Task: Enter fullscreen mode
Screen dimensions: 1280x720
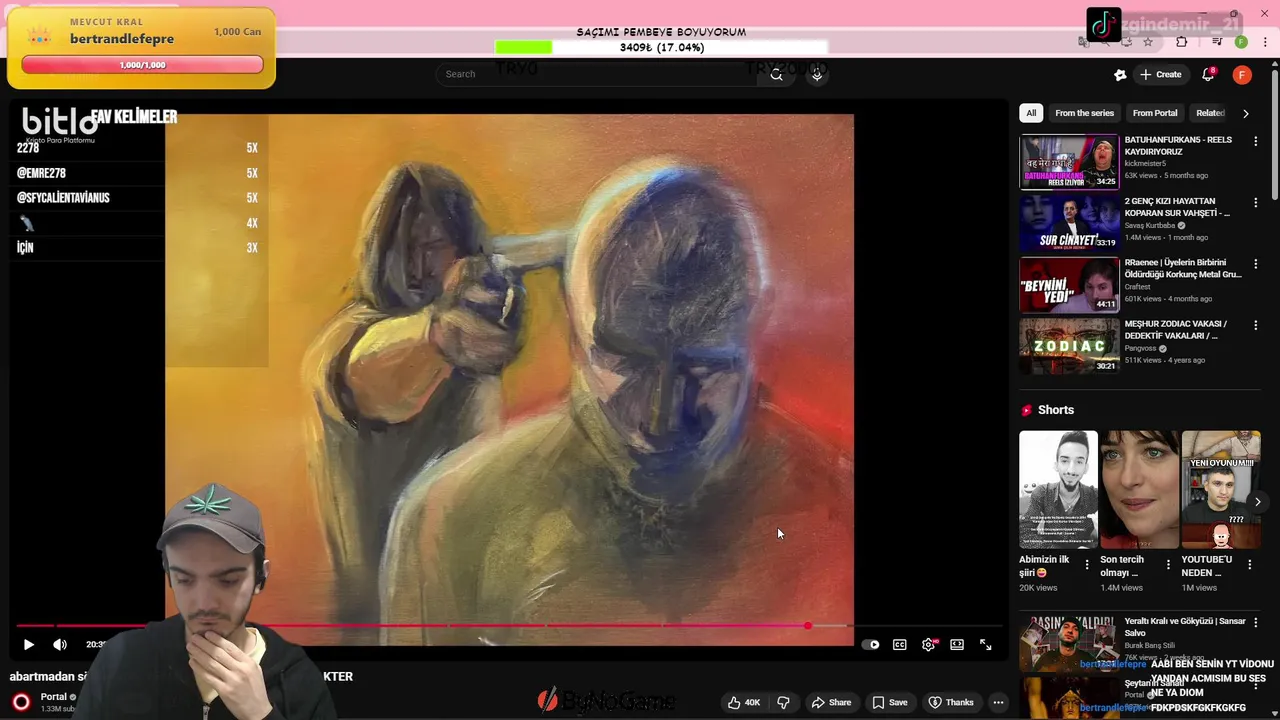Action: tap(986, 645)
